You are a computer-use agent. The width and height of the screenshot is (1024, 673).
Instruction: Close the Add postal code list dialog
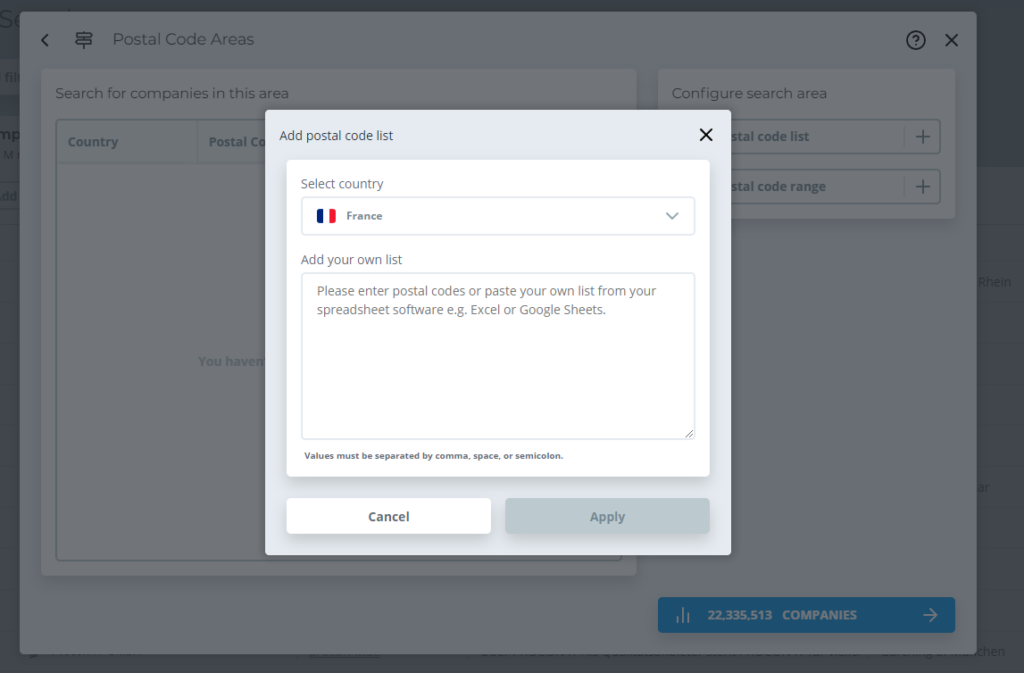[x=706, y=135]
